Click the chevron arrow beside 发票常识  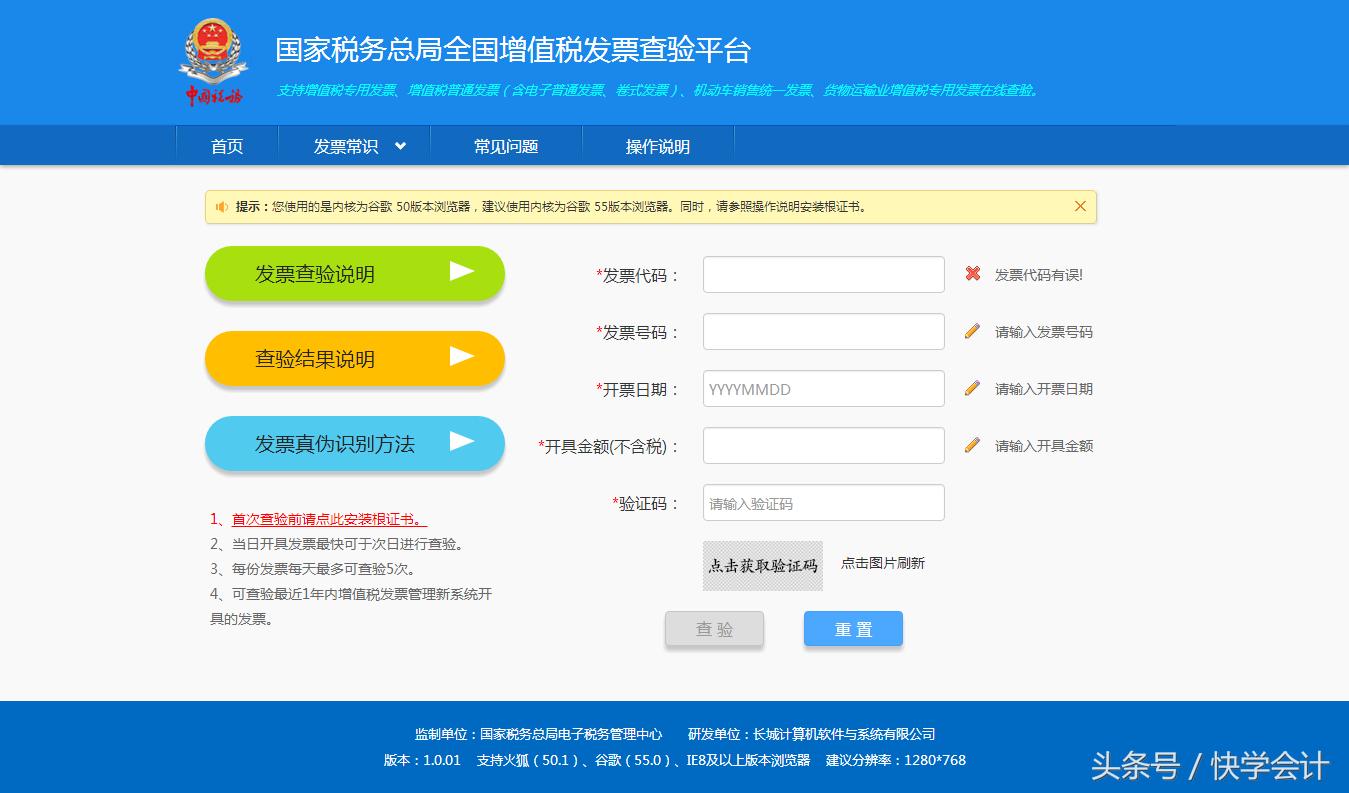point(399,145)
